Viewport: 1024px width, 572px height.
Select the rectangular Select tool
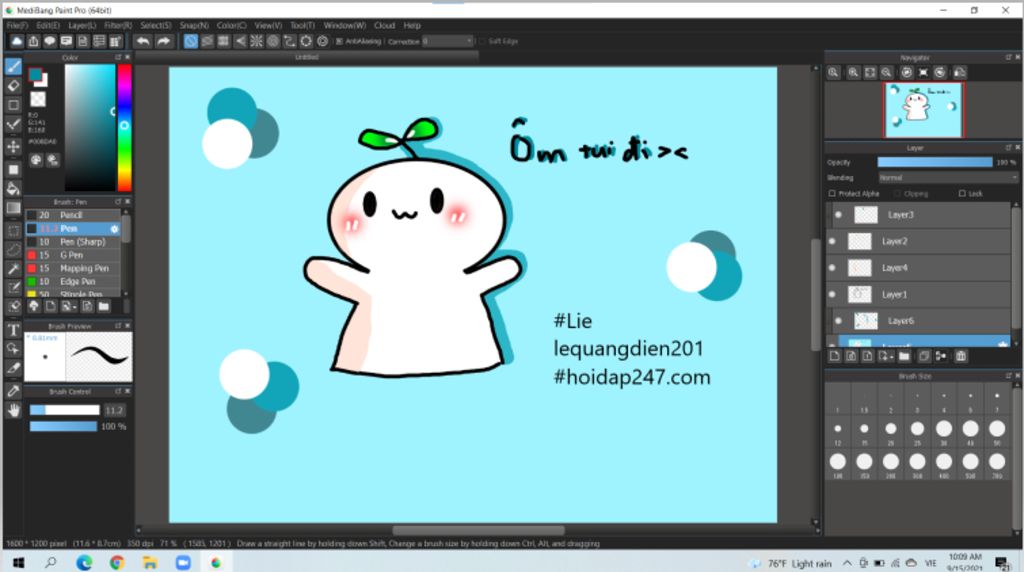(x=13, y=230)
